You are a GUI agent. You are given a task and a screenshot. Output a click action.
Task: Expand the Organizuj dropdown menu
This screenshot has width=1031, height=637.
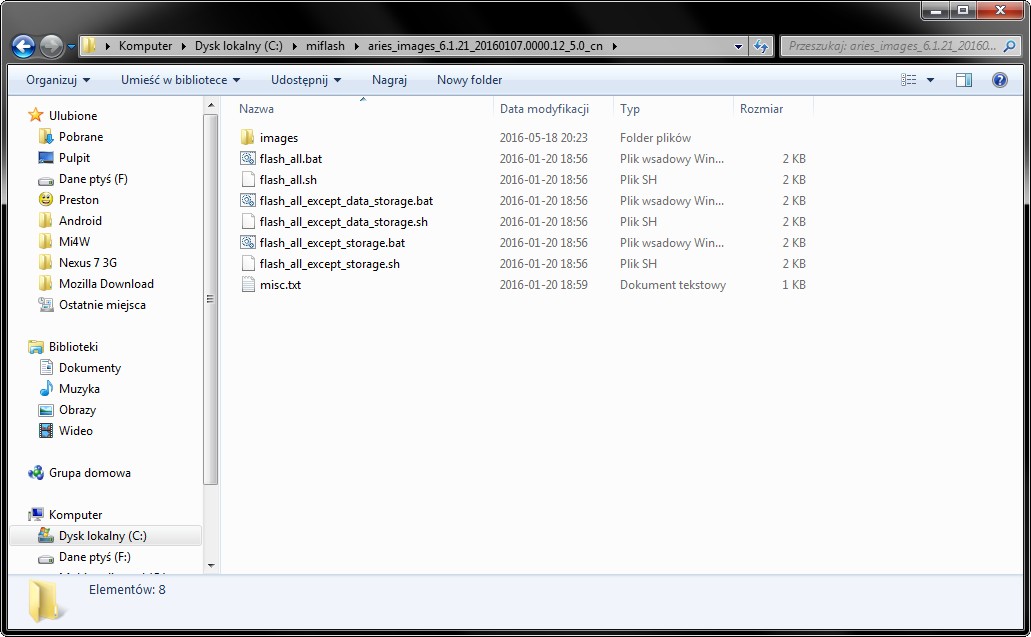tap(58, 80)
